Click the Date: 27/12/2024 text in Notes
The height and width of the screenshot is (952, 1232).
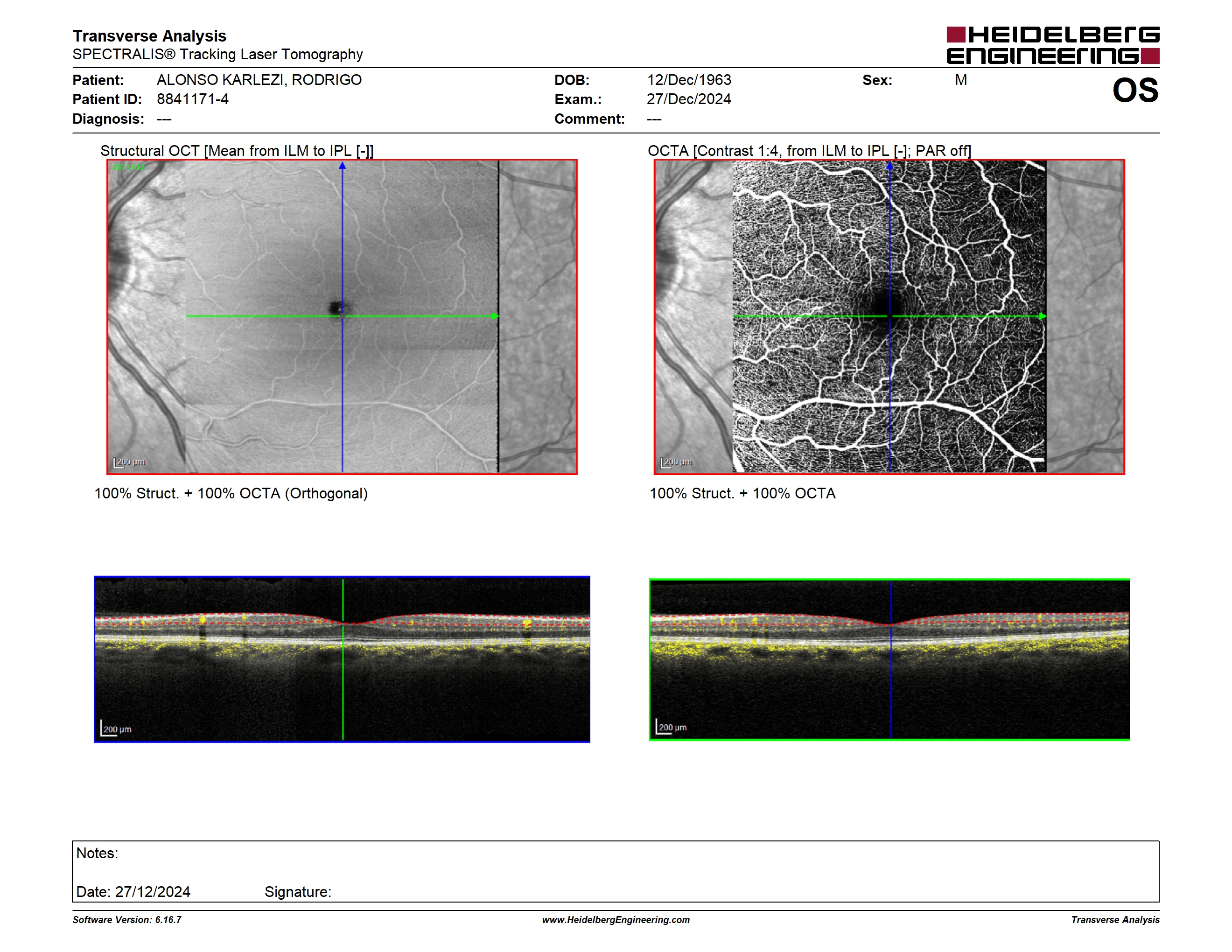point(133,892)
